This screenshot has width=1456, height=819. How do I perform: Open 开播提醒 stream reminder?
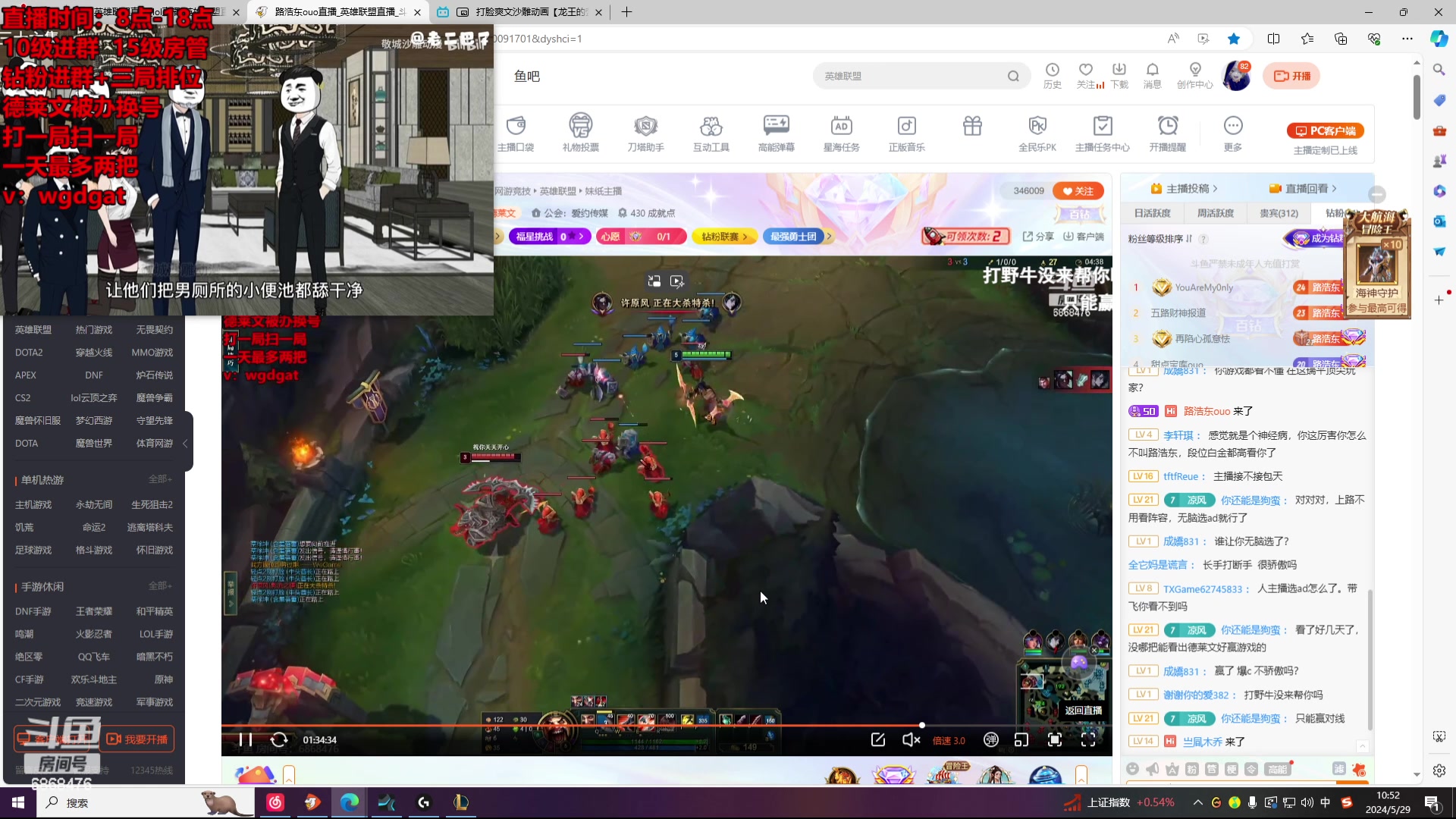tap(1168, 133)
